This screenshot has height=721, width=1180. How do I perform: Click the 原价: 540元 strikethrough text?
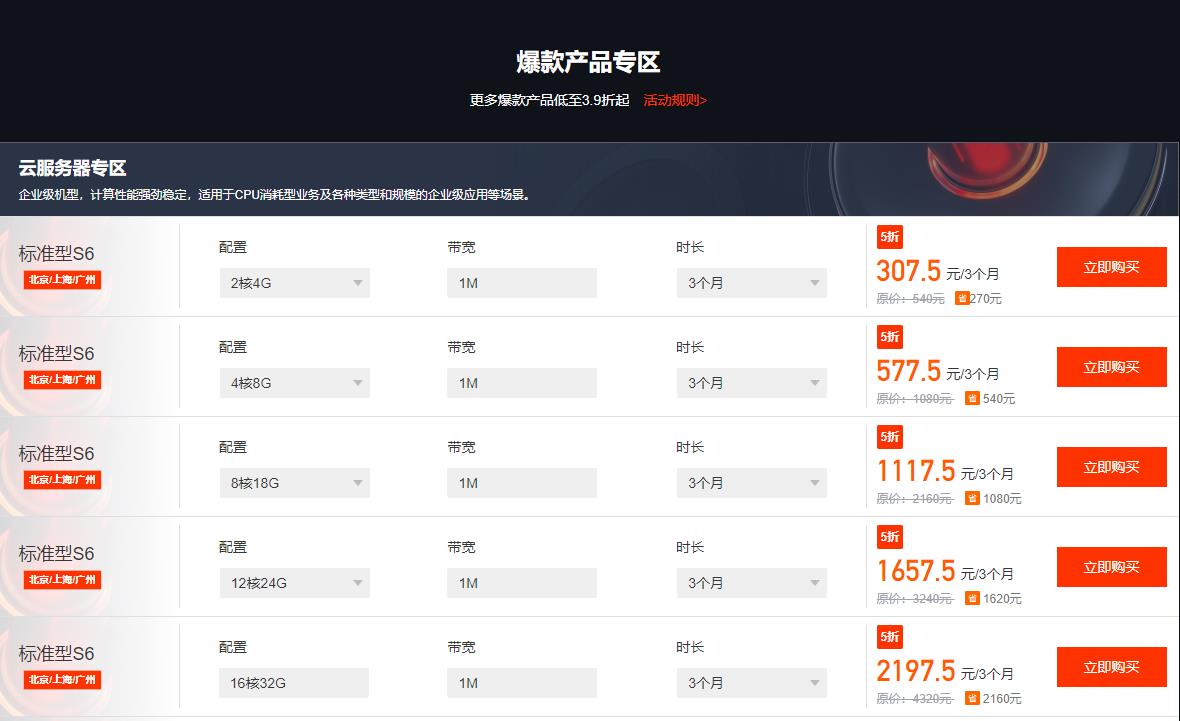pos(911,299)
